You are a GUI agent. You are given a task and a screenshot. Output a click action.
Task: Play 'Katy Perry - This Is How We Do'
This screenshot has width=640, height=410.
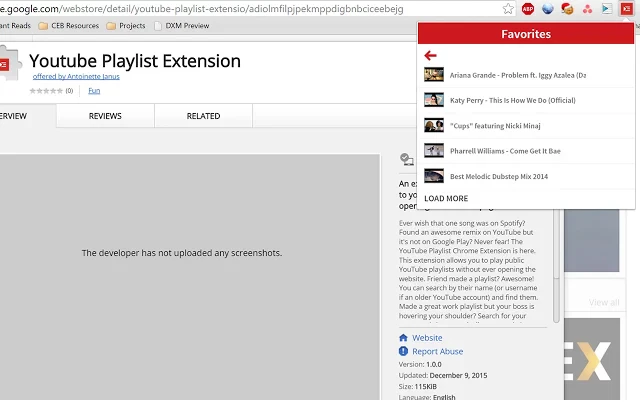point(513,100)
